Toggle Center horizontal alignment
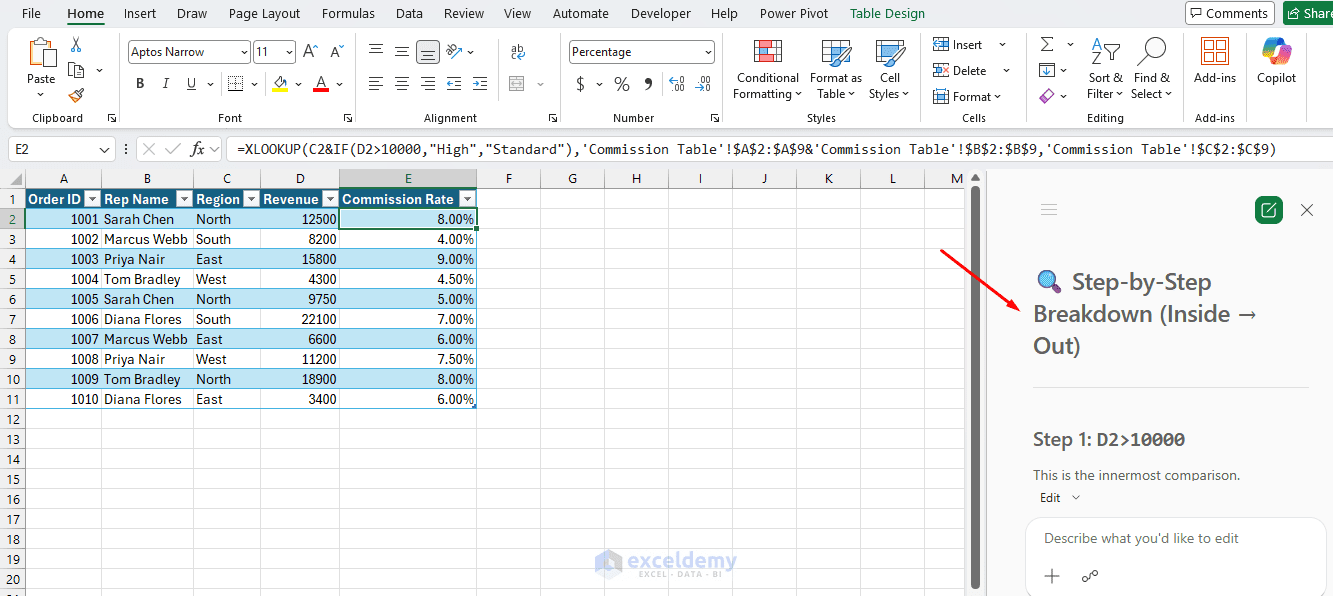Screen dimensions: 1333x596 tap(402, 84)
